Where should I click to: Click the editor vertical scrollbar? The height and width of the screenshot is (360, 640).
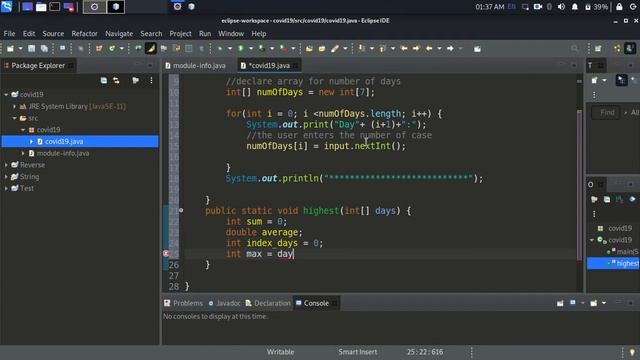(x=579, y=184)
